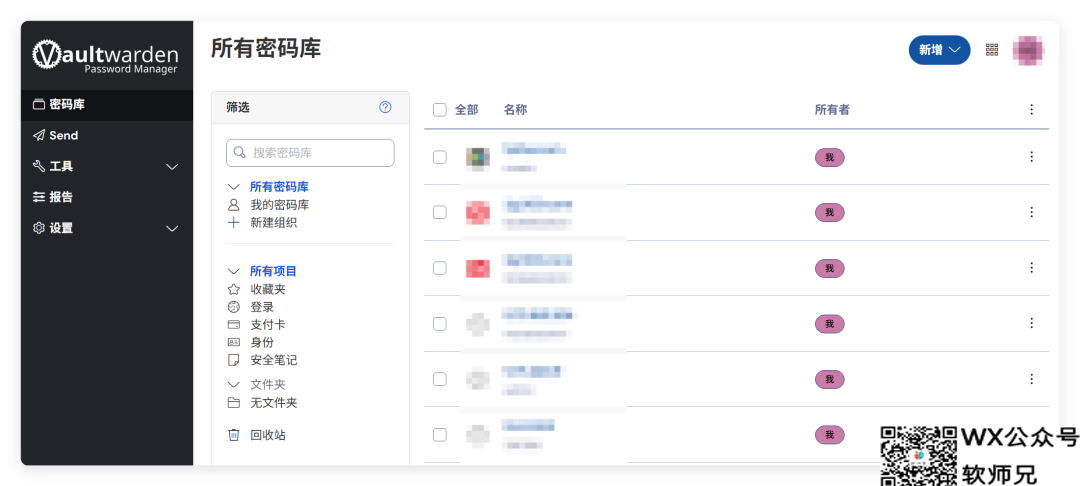Click the trash can icon beside 回收站

point(234,435)
